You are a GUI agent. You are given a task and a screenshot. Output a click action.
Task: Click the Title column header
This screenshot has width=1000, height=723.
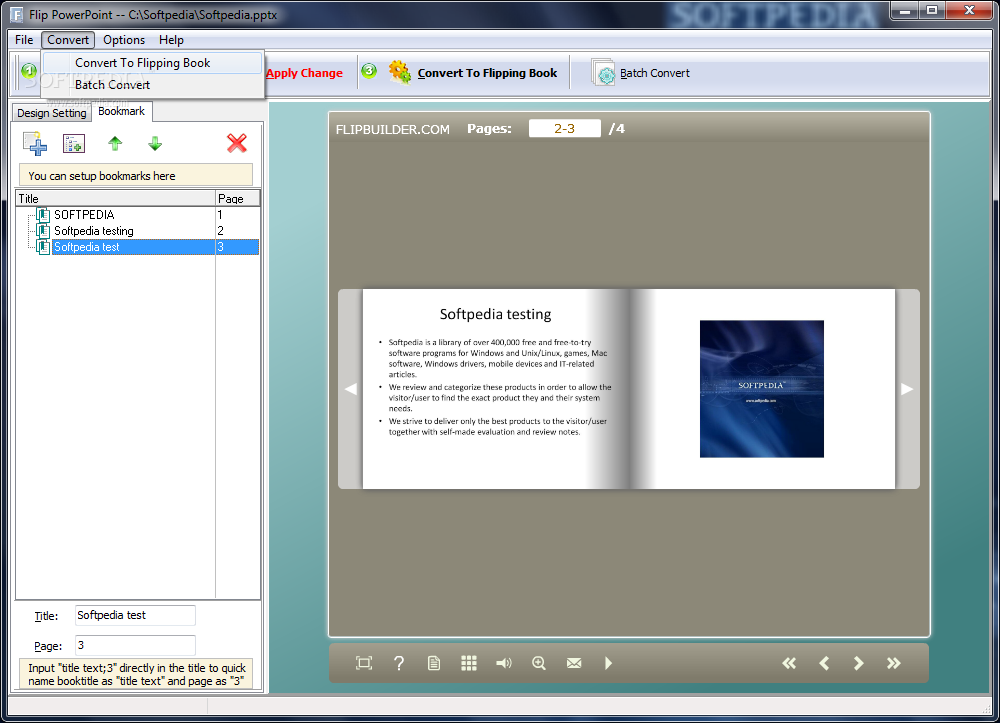click(x=115, y=198)
